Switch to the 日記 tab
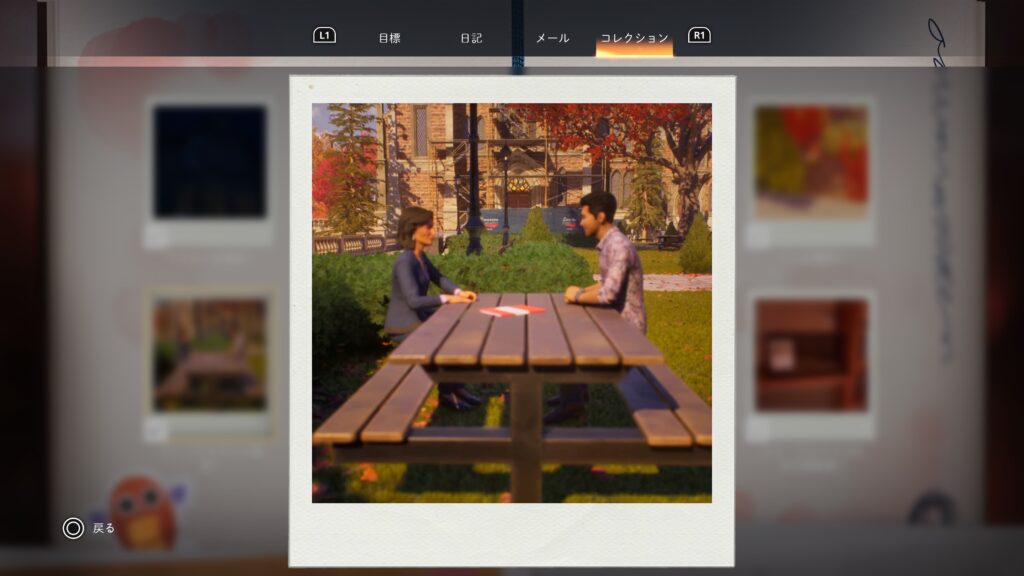The height and width of the screenshot is (576, 1024). tap(471, 38)
